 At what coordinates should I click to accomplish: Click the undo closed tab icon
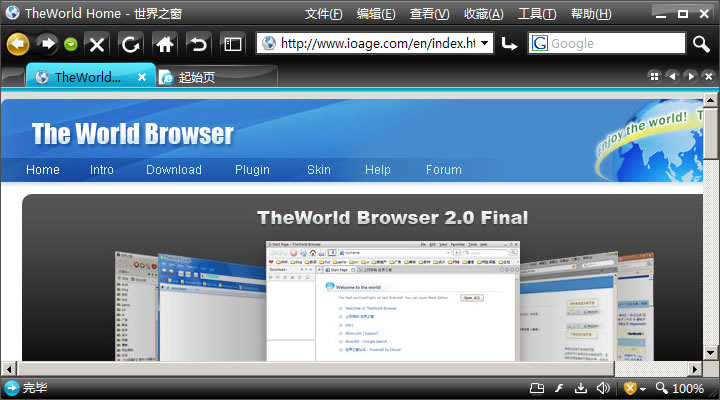point(198,45)
